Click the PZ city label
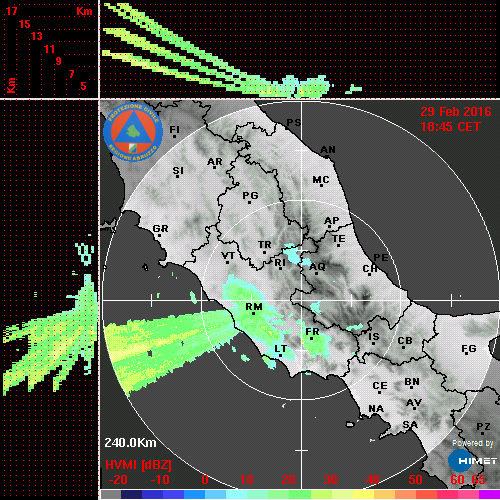 coord(483,427)
